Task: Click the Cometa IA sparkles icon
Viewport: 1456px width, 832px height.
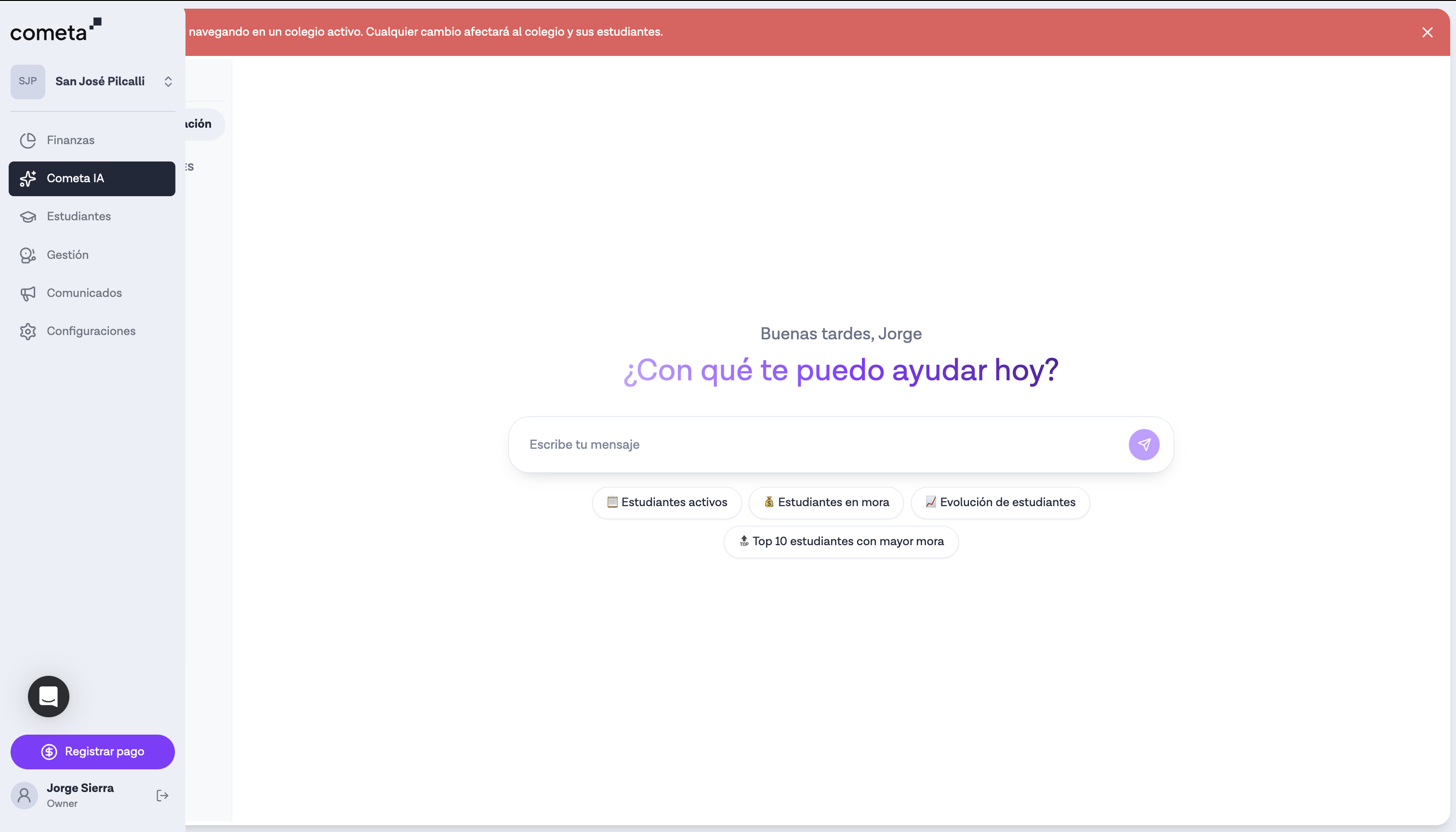Action: click(28, 178)
